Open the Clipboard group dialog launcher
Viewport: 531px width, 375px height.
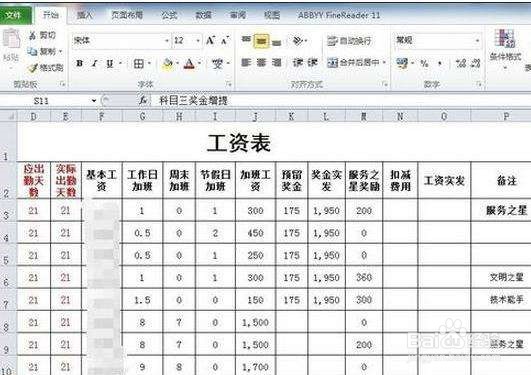click(x=62, y=84)
